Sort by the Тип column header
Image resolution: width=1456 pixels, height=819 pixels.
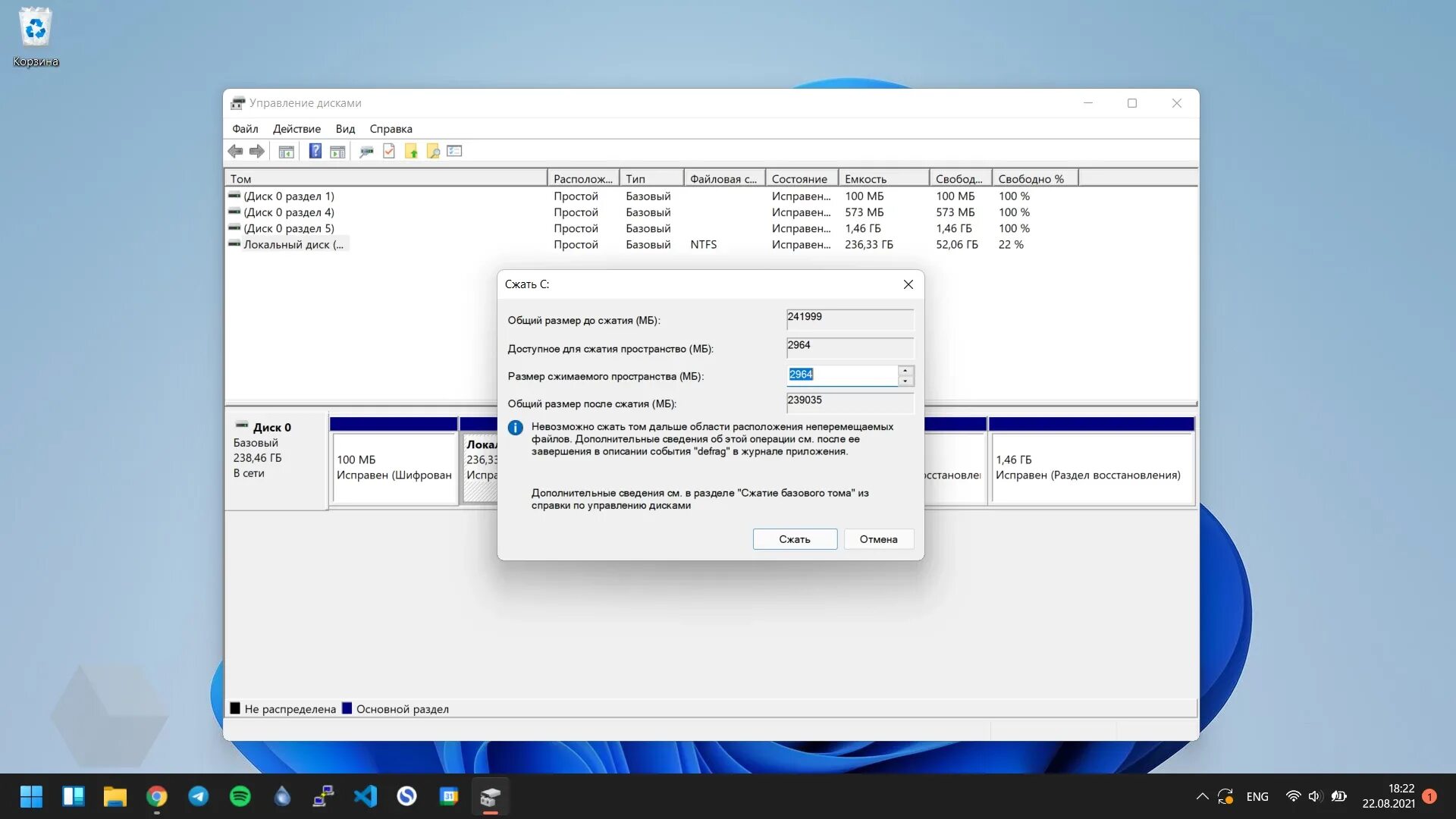point(651,179)
